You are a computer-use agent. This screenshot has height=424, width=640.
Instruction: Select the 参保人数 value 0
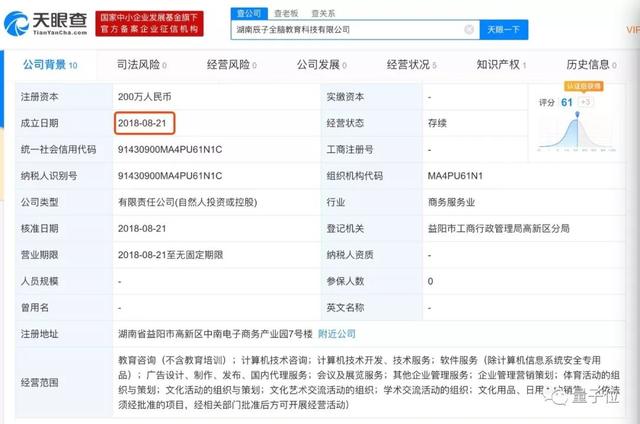pyautogui.click(x=430, y=281)
